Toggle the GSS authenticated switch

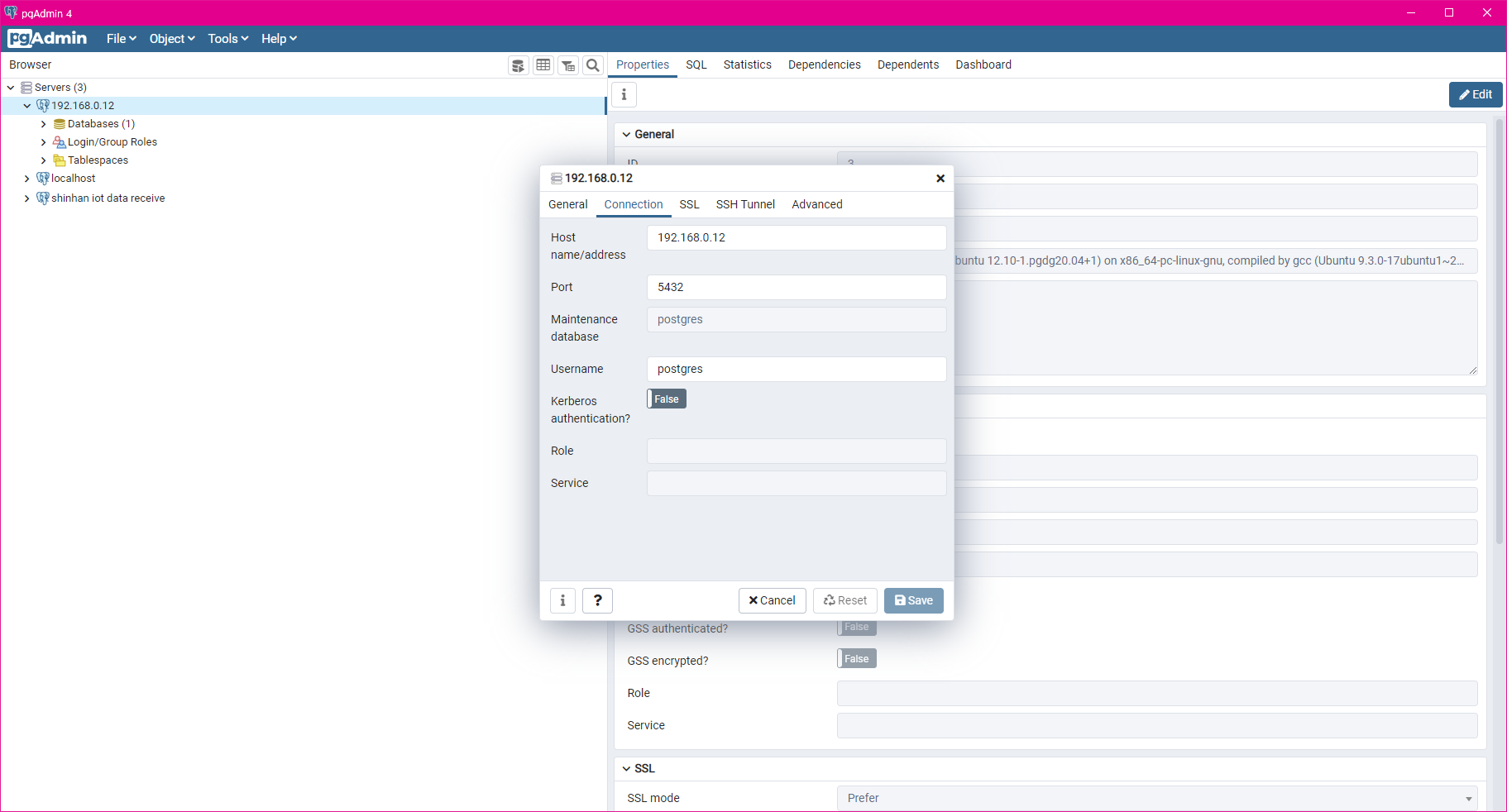857,627
